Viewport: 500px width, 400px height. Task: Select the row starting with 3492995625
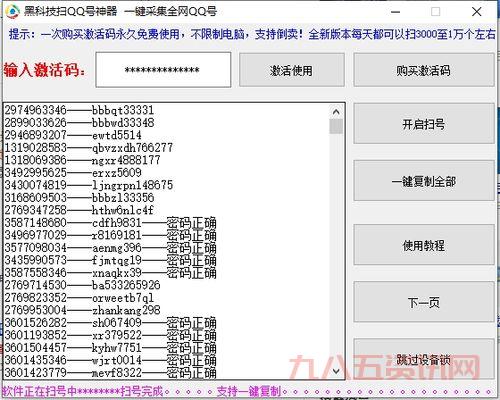(x=73, y=172)
